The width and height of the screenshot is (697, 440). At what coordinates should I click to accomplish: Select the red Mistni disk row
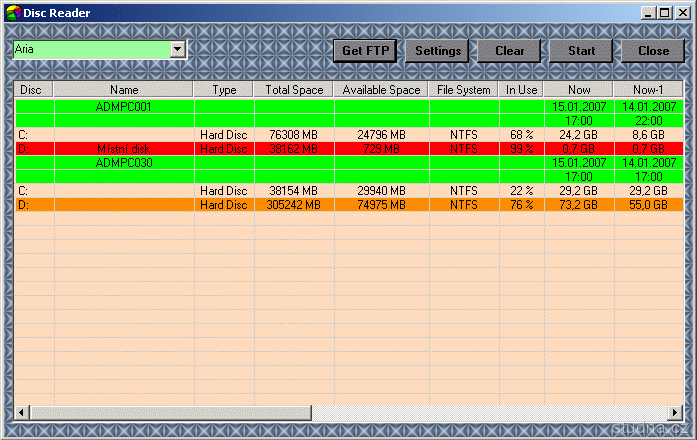click(124, 148)
